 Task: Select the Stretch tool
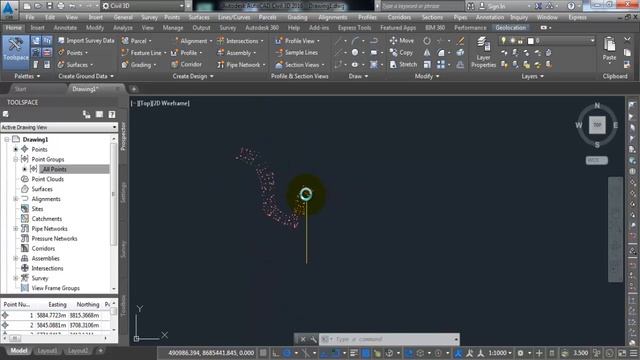click(403, 64)
